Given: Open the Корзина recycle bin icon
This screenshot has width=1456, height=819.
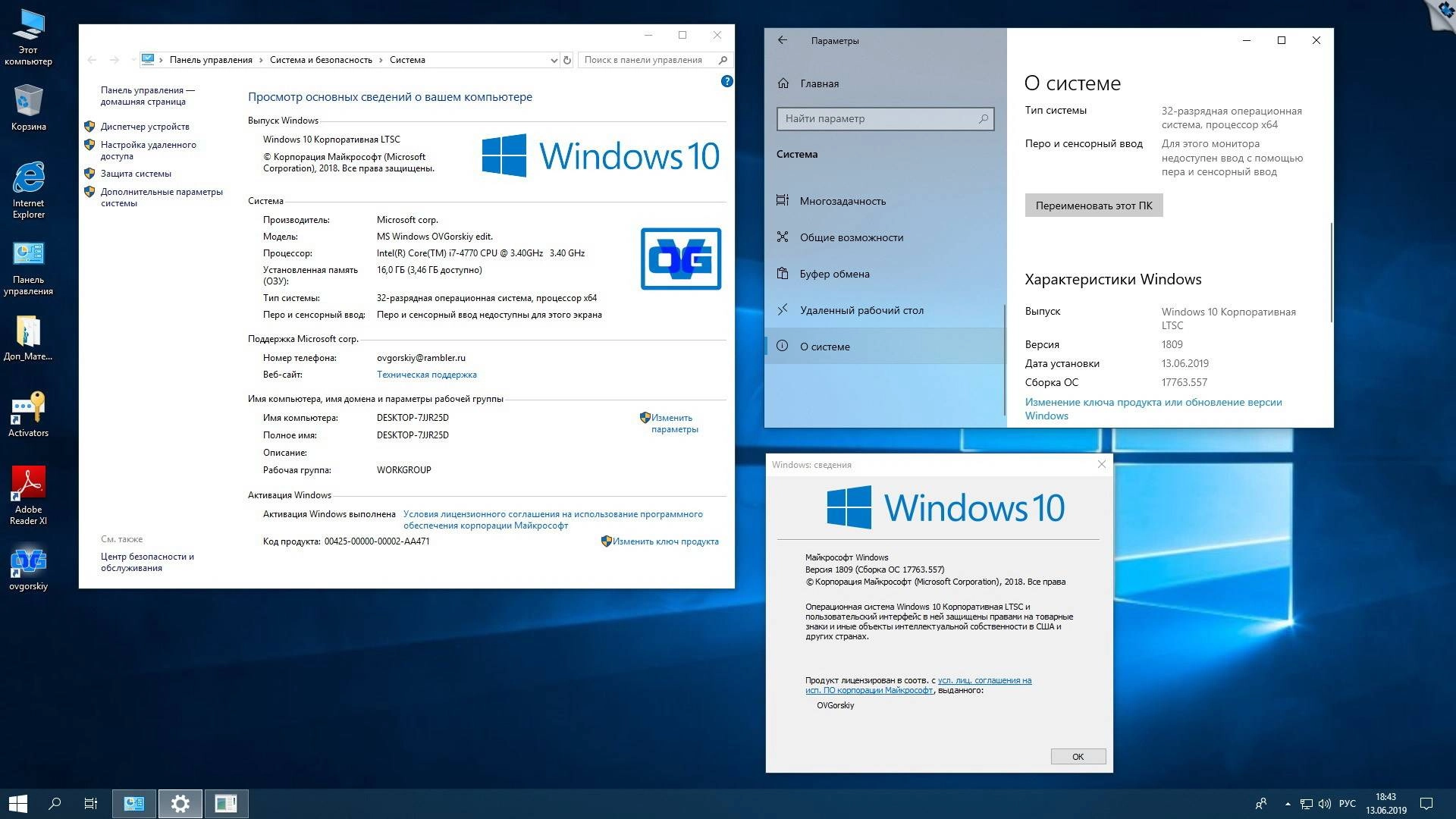Looking at the screenshot, I should (28, 108).
